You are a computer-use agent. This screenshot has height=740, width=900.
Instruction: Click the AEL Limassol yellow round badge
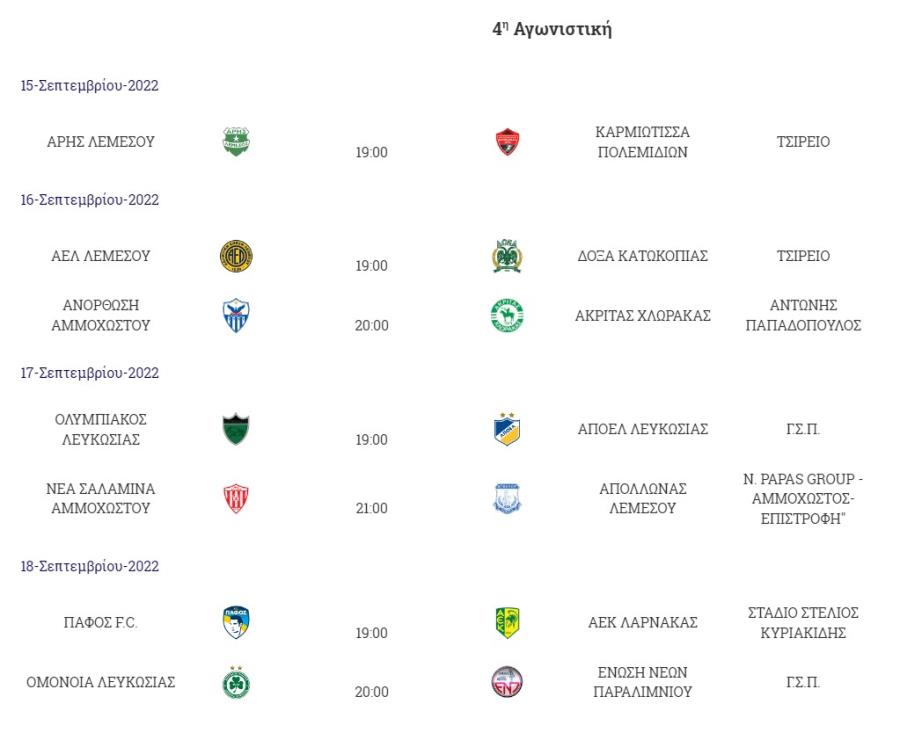click(236, 256)
